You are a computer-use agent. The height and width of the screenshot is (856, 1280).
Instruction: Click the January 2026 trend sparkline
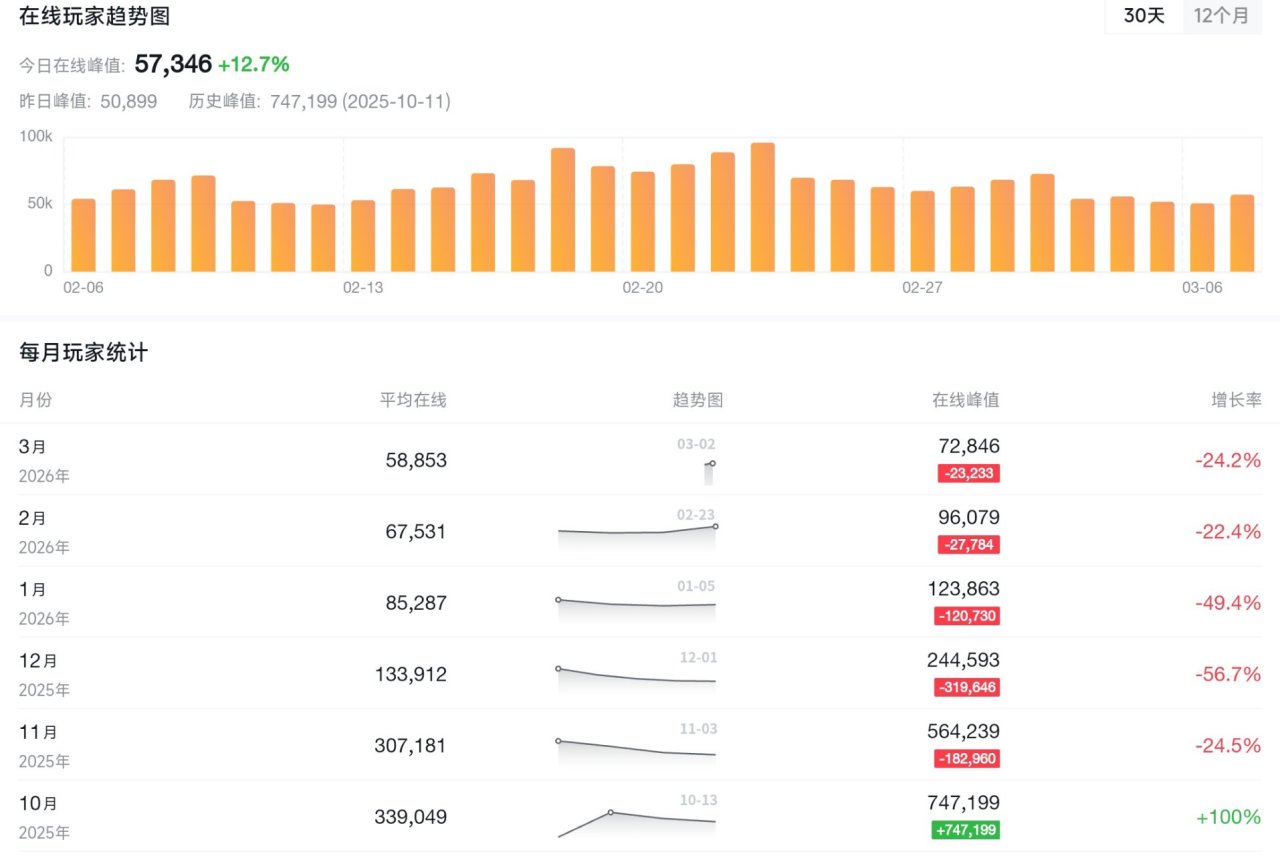[637, 603]
